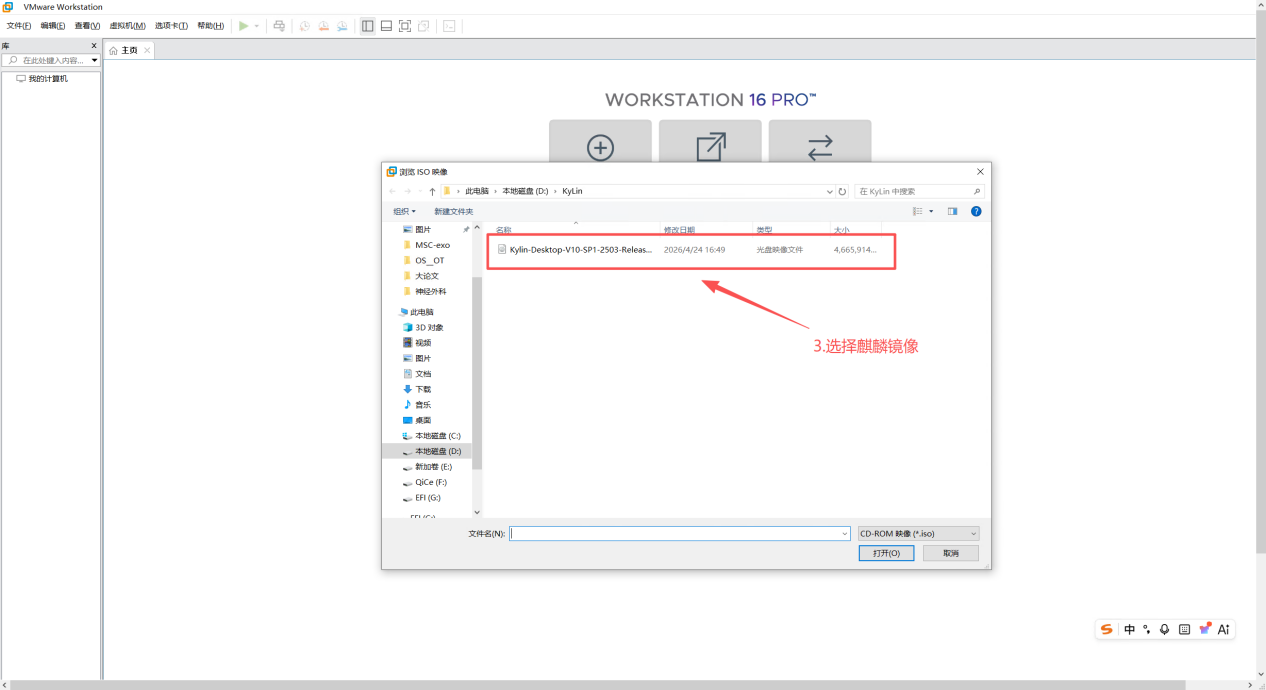
Task: Open the address bar history dropdown
Action: click(x=829, y=191)
